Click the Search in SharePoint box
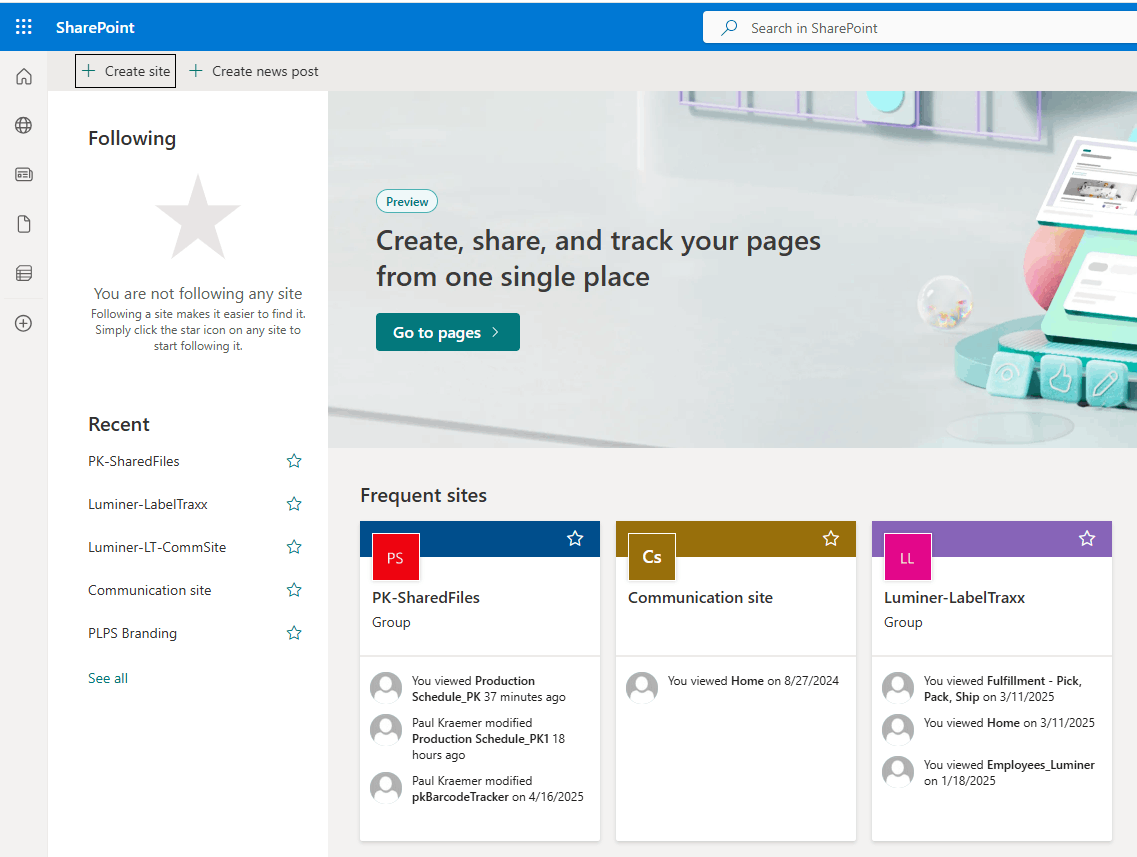This screenshot has width=1137, height=857. (x=919, y=28)
